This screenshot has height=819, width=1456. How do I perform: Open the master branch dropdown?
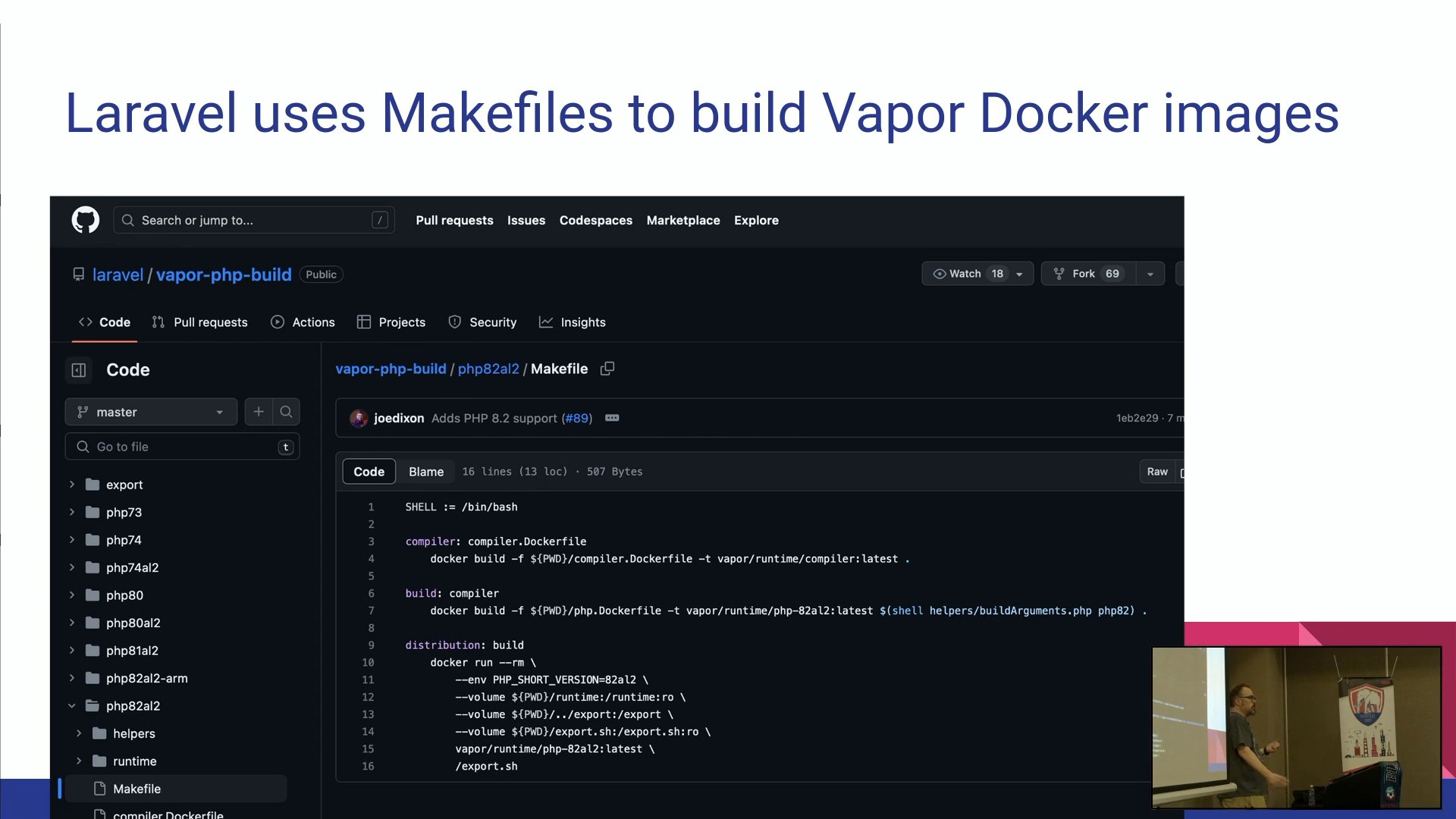pyautogui.click(x=151, y=412)
